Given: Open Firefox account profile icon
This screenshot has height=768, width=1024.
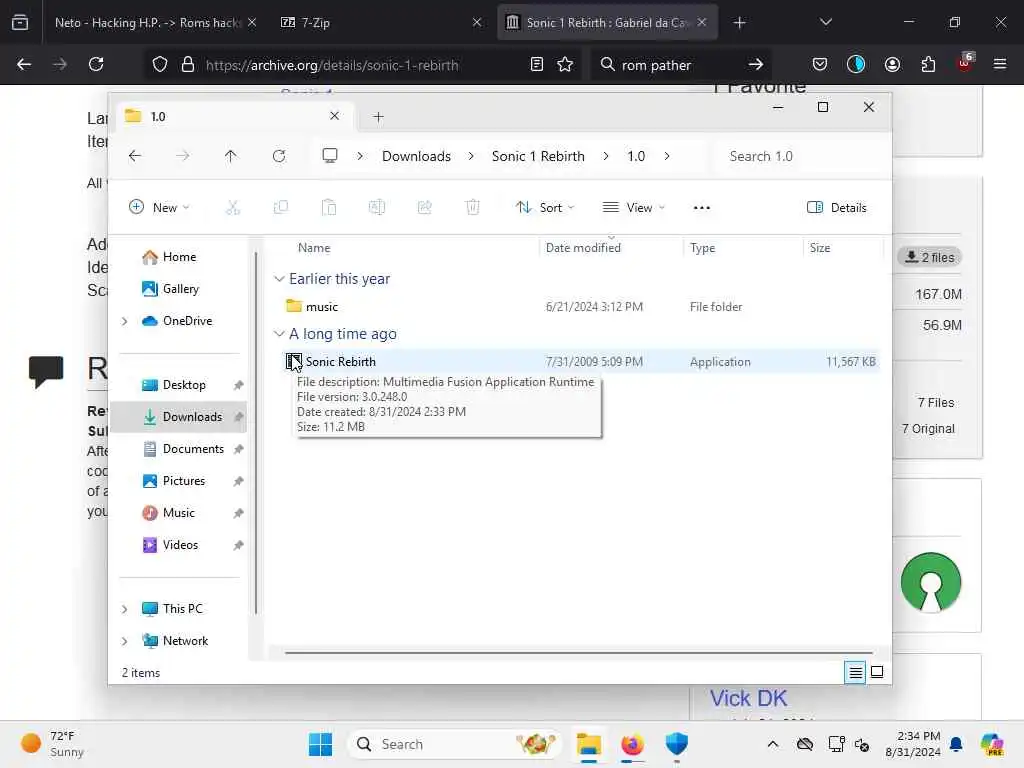Looking at the screenshot, I should tap(892, 64).
